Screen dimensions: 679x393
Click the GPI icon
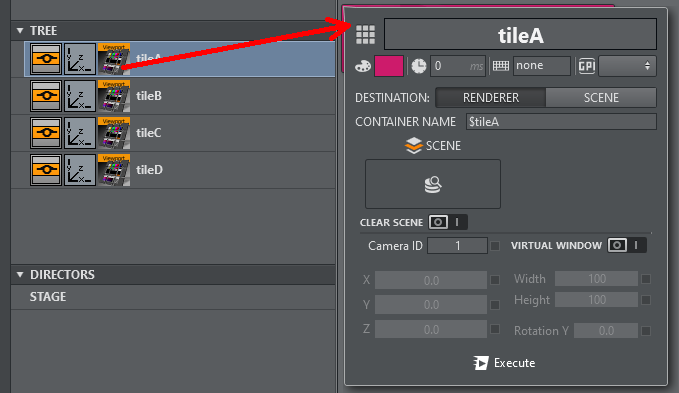[x=587, y=66]
